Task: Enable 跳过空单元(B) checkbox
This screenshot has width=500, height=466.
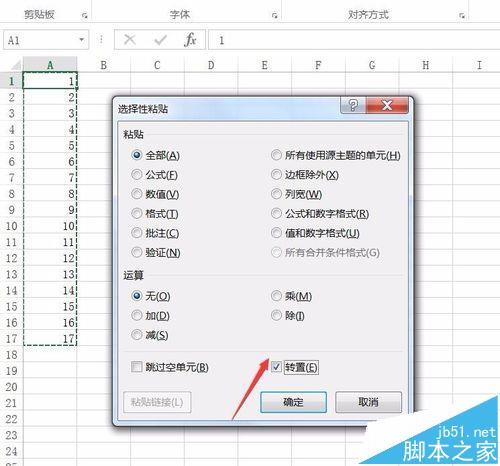Action: pyautogui.click(x=137, y=367)
